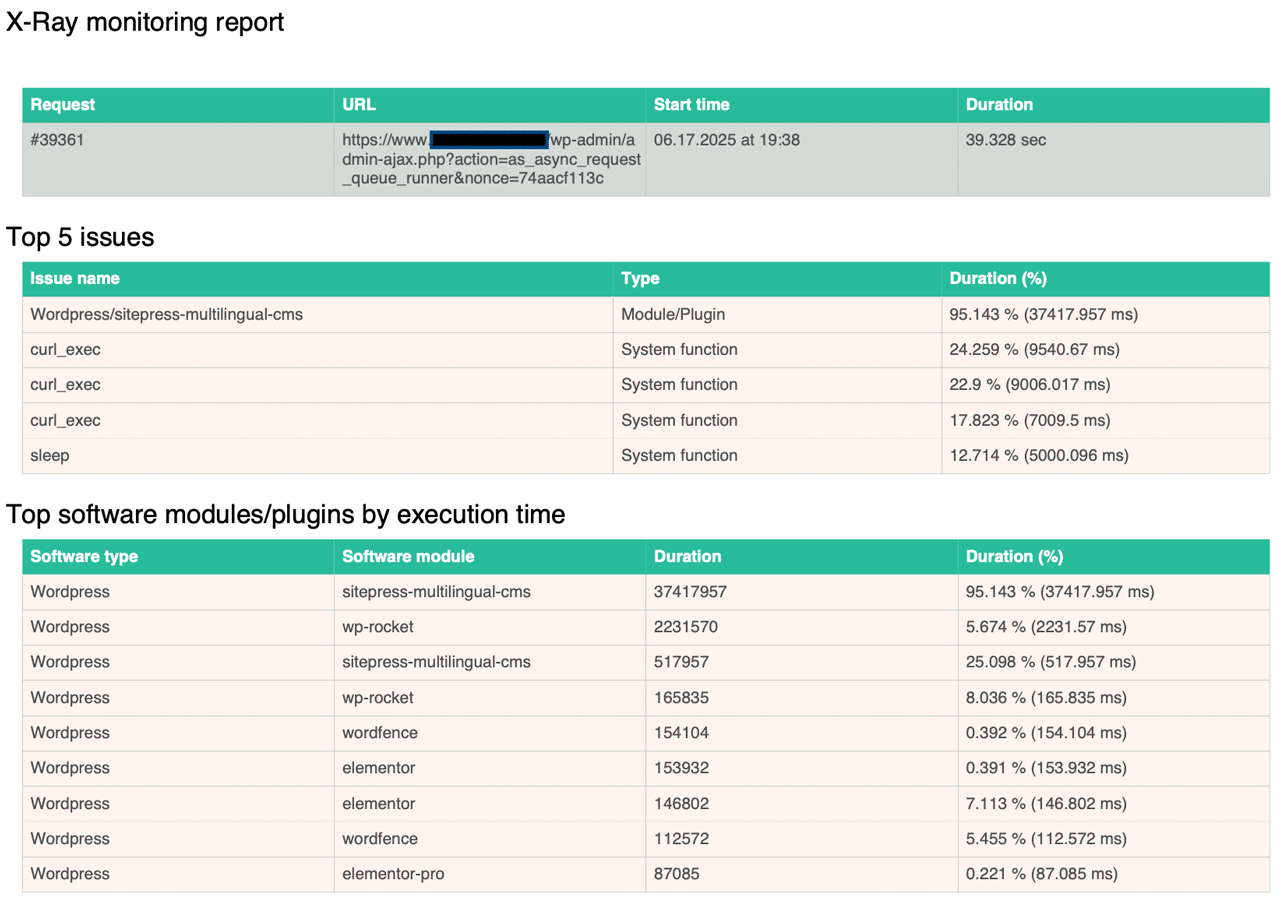This screenshot has width=1280, height=903.
Task: Click the "39.328 sec" duration value
Action: (x=1006, y=140)
